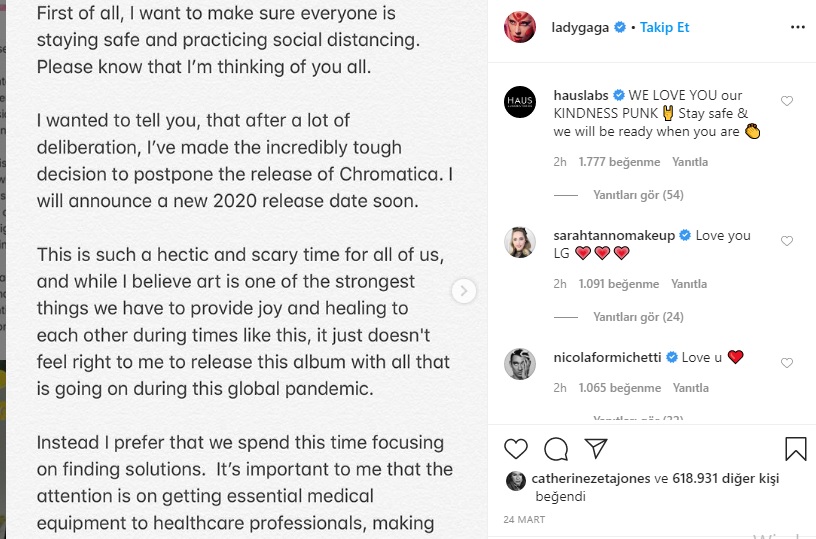Reply to hauslabs comment via Yanıtla

[x=690, y=162]
